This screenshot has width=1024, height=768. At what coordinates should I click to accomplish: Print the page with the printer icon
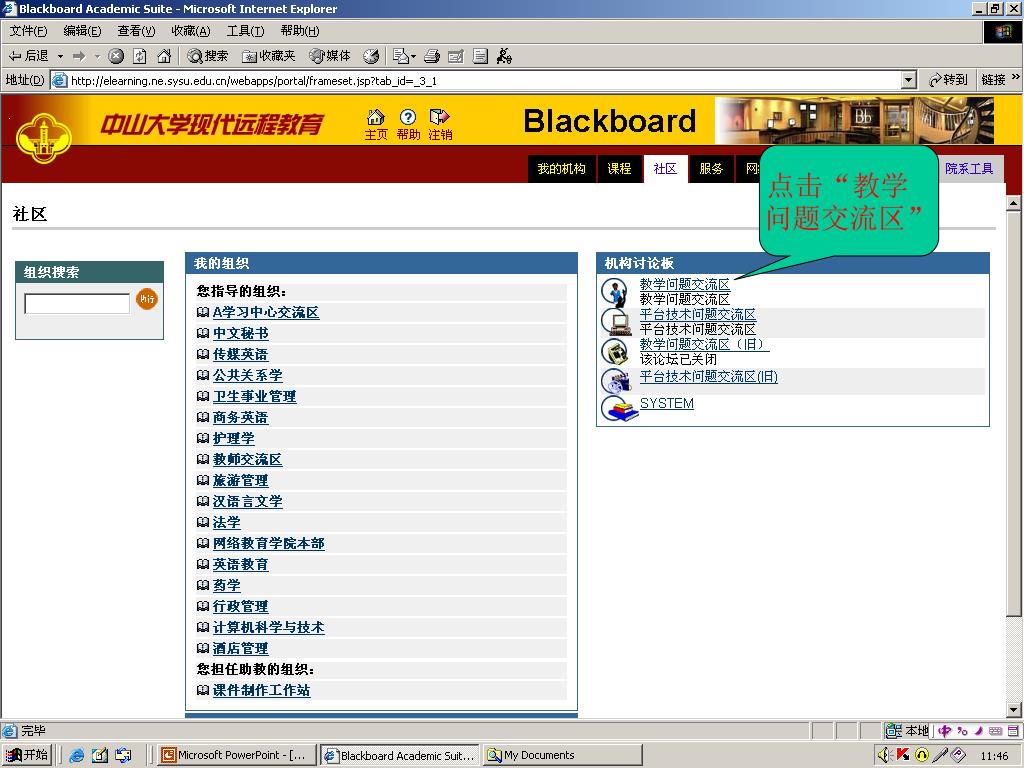[x=432, y=56]
